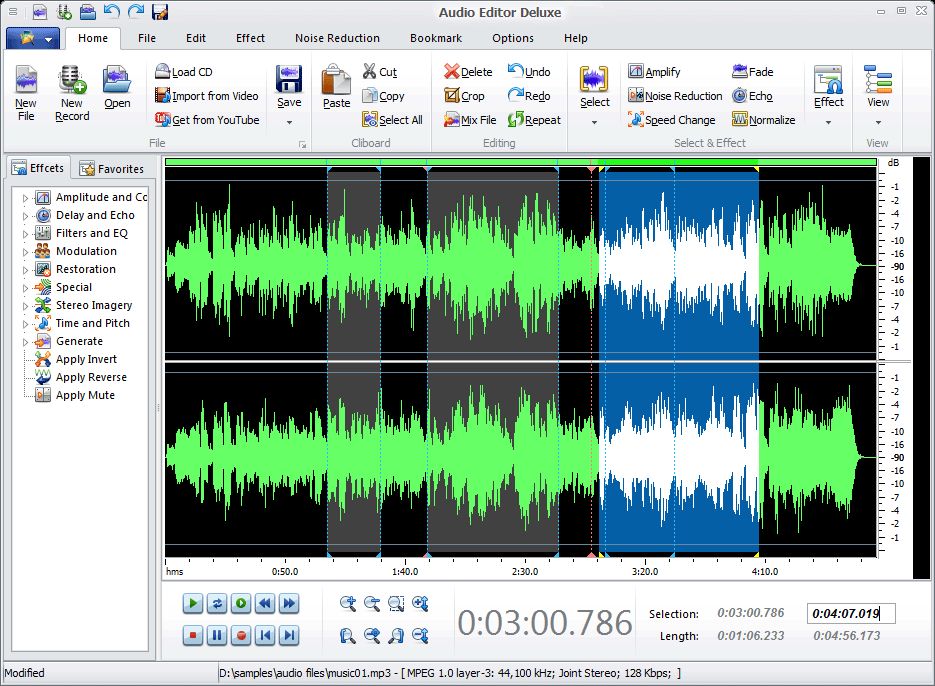Screen dimensions: 935x686
Task: Click Select All
Action: tap(392, 120)
